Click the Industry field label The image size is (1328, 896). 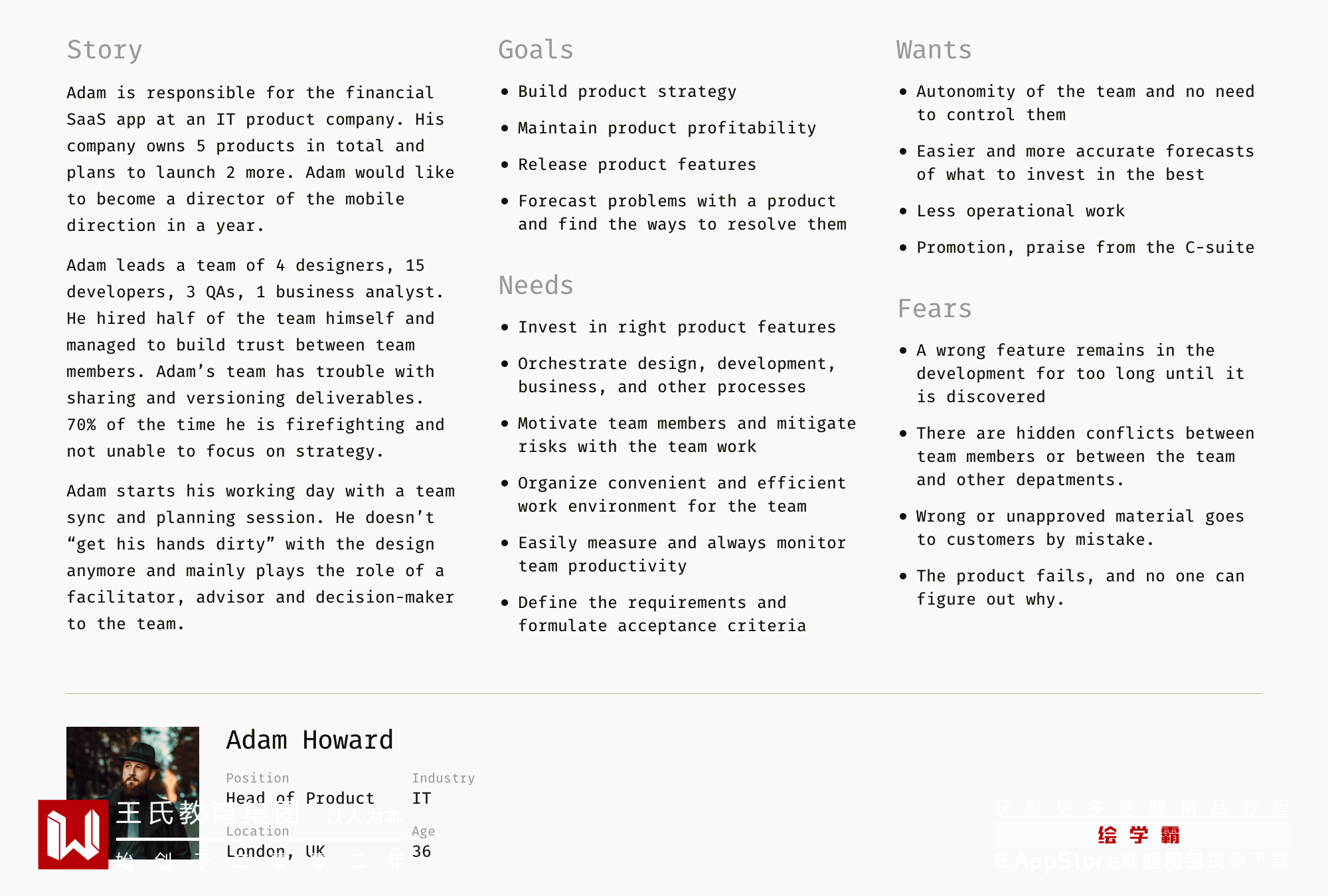pyautogui.click(x=443, y=778)
